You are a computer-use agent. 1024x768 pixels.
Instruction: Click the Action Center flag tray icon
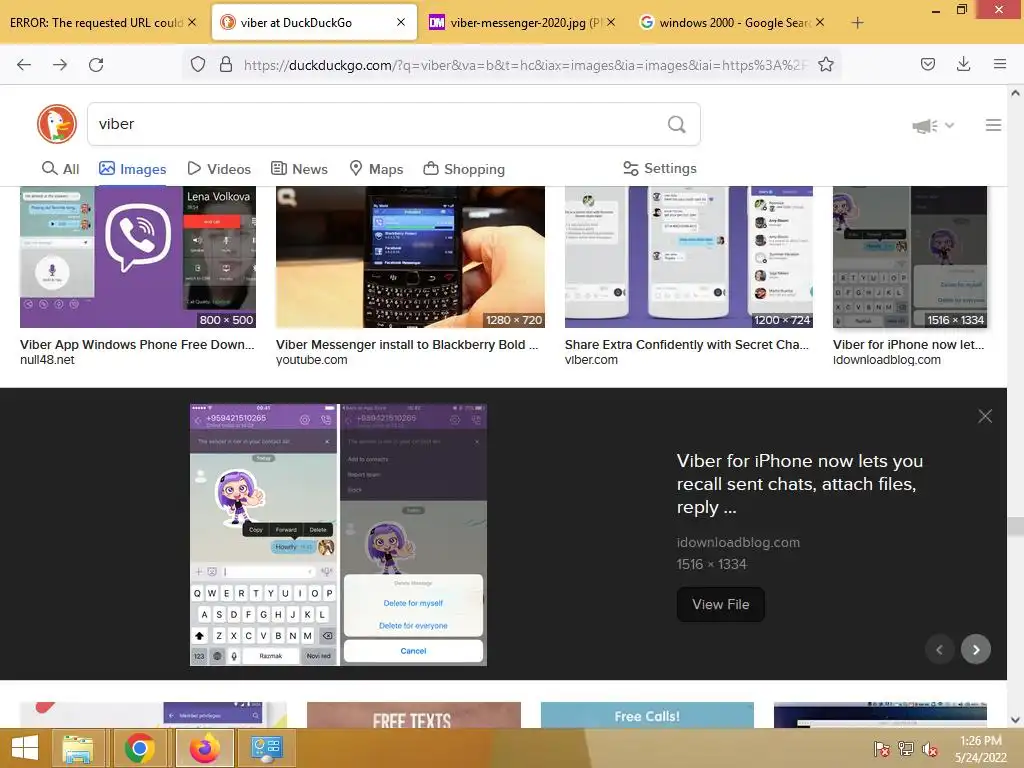(881, 749)
